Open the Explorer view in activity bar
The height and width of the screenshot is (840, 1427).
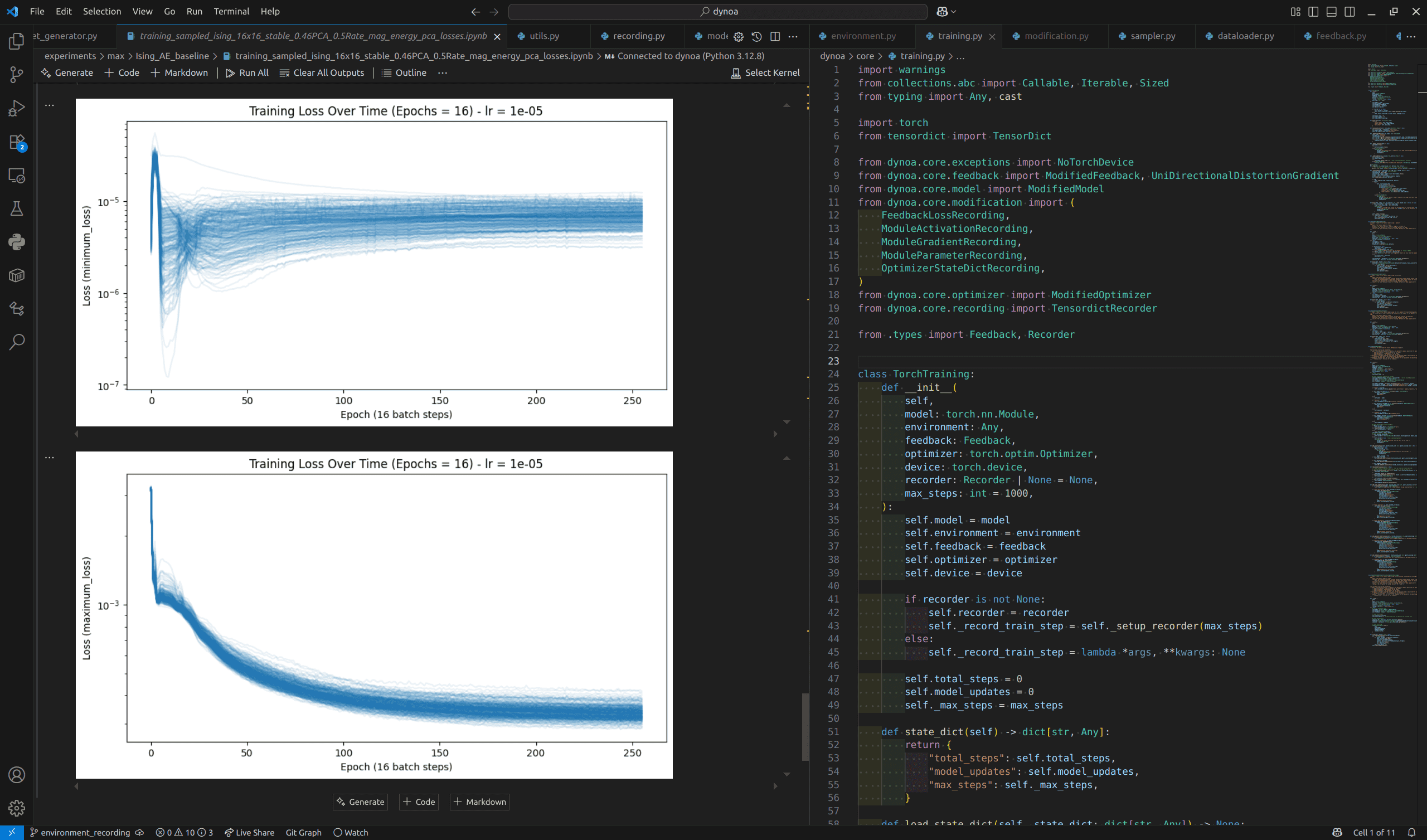(x=16, y=41)
